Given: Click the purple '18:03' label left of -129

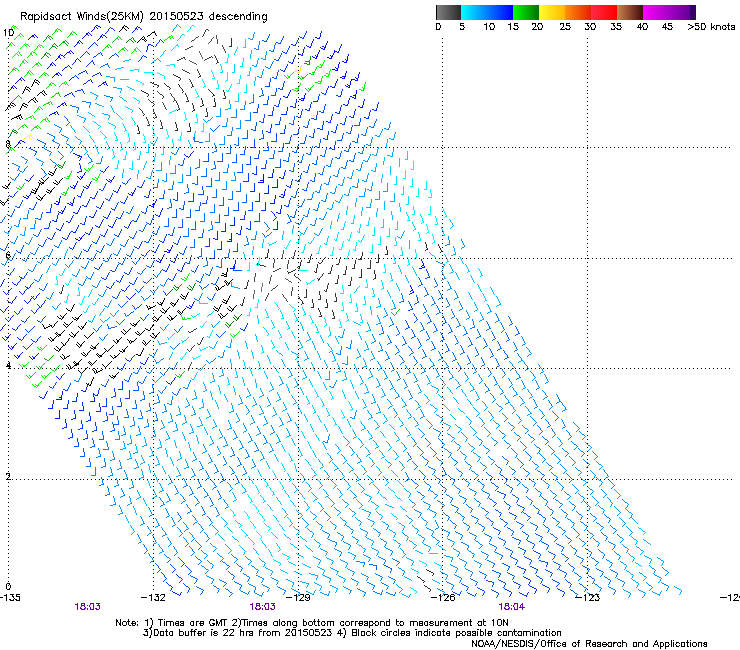Looking at the screenshot, I should coord(262,607).
